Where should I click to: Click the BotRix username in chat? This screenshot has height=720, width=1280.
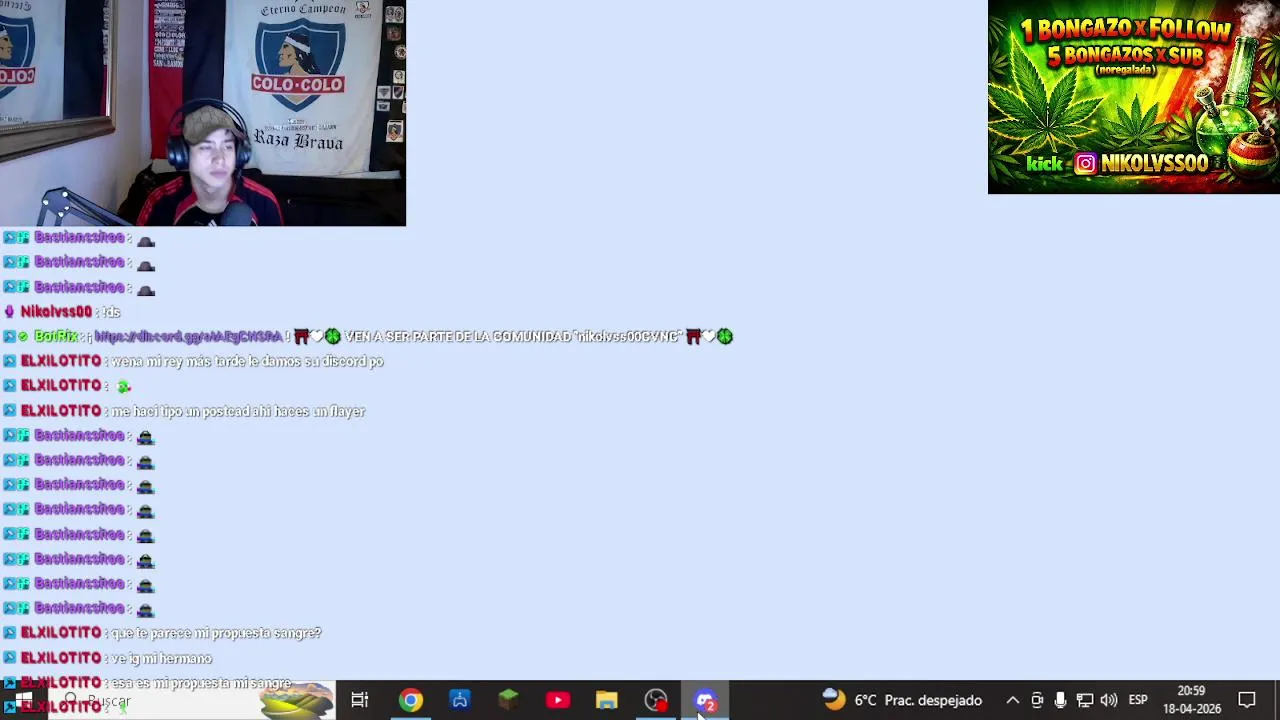click(x=56, y=337)
